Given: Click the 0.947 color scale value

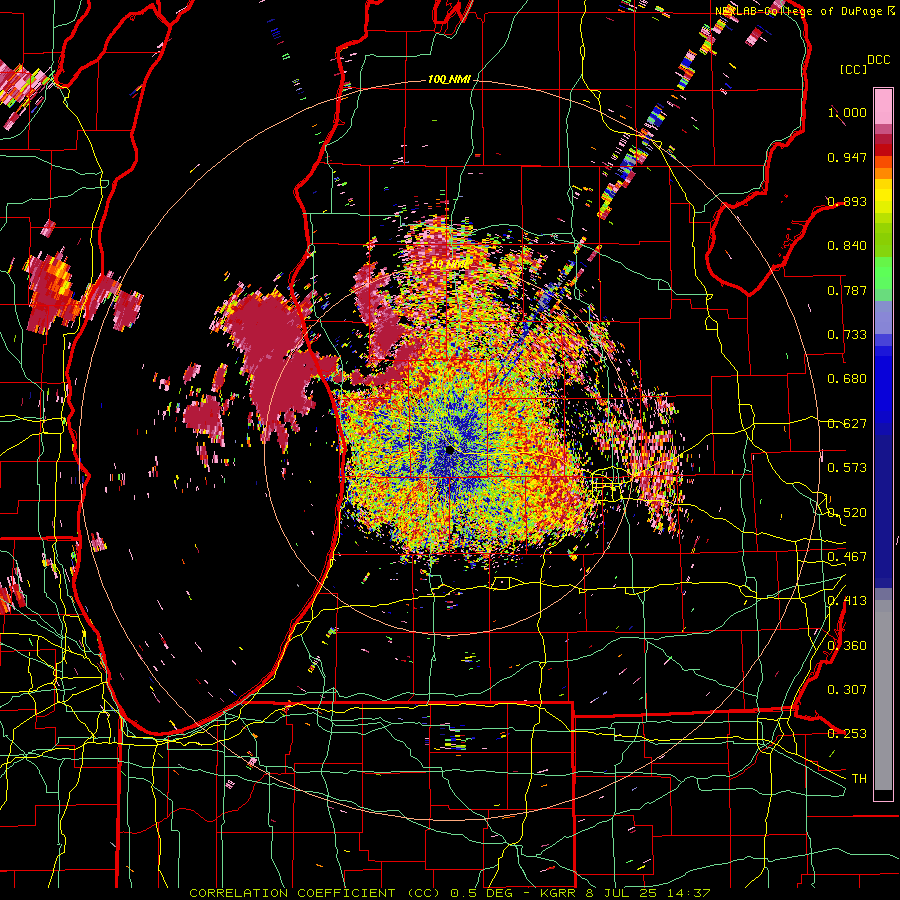Looking at the screenshot, I should pyautogui.click(x=847, y=157).
